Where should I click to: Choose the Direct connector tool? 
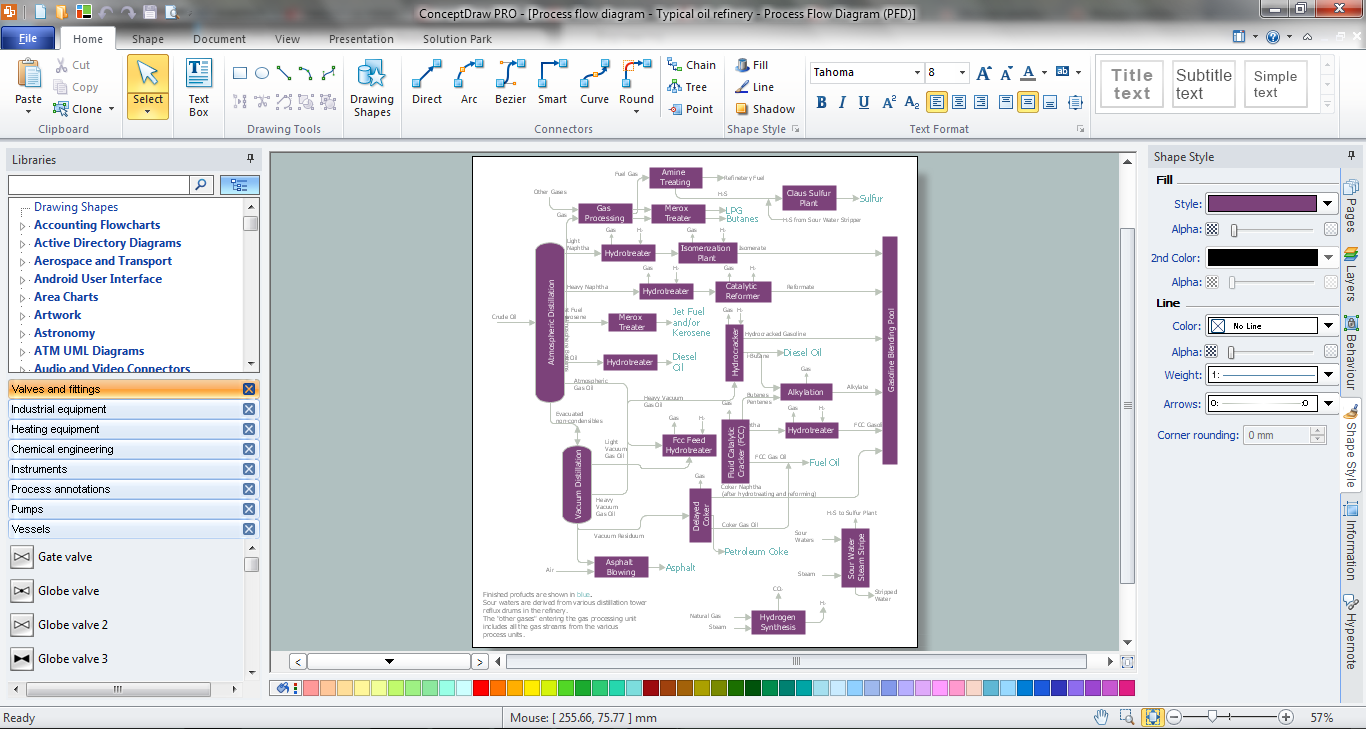tap(427, 82)
